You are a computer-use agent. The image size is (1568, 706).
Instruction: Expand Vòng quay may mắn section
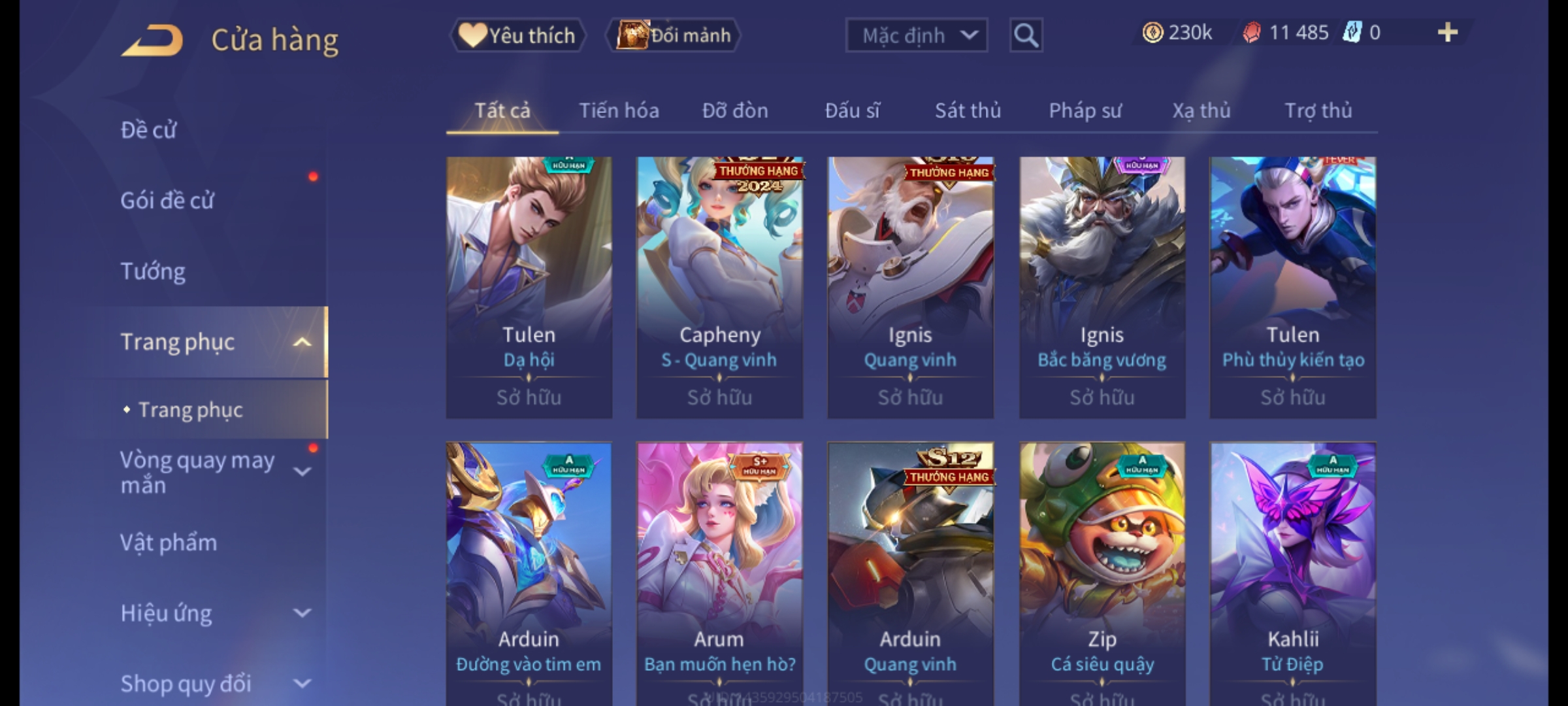302,471
